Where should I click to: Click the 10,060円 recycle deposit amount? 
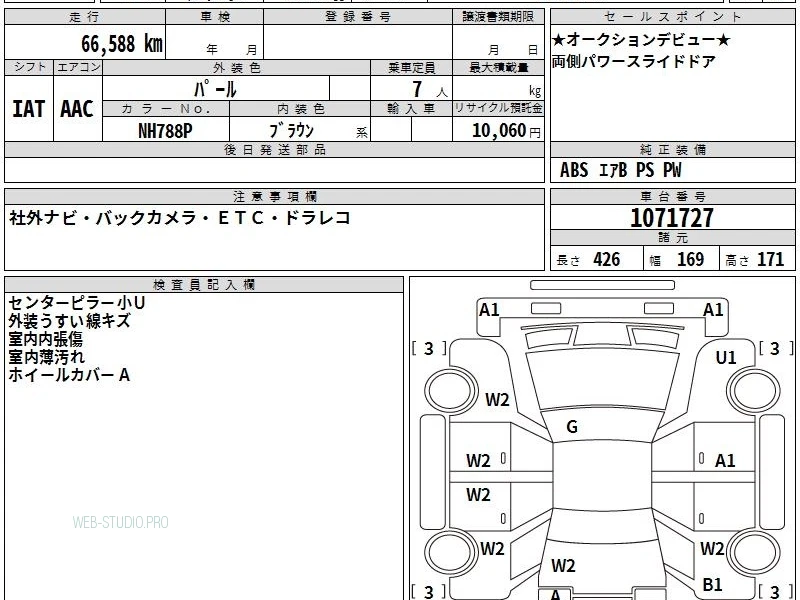506,131
